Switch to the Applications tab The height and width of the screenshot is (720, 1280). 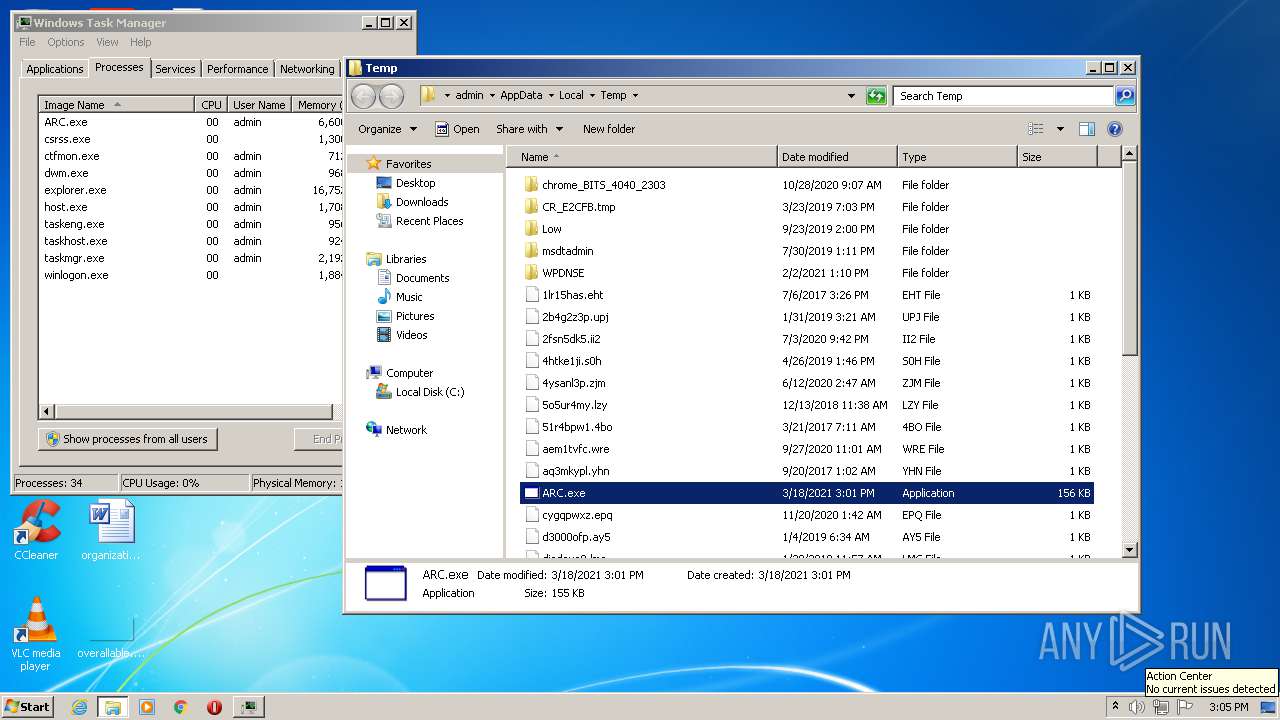[55, 69]
